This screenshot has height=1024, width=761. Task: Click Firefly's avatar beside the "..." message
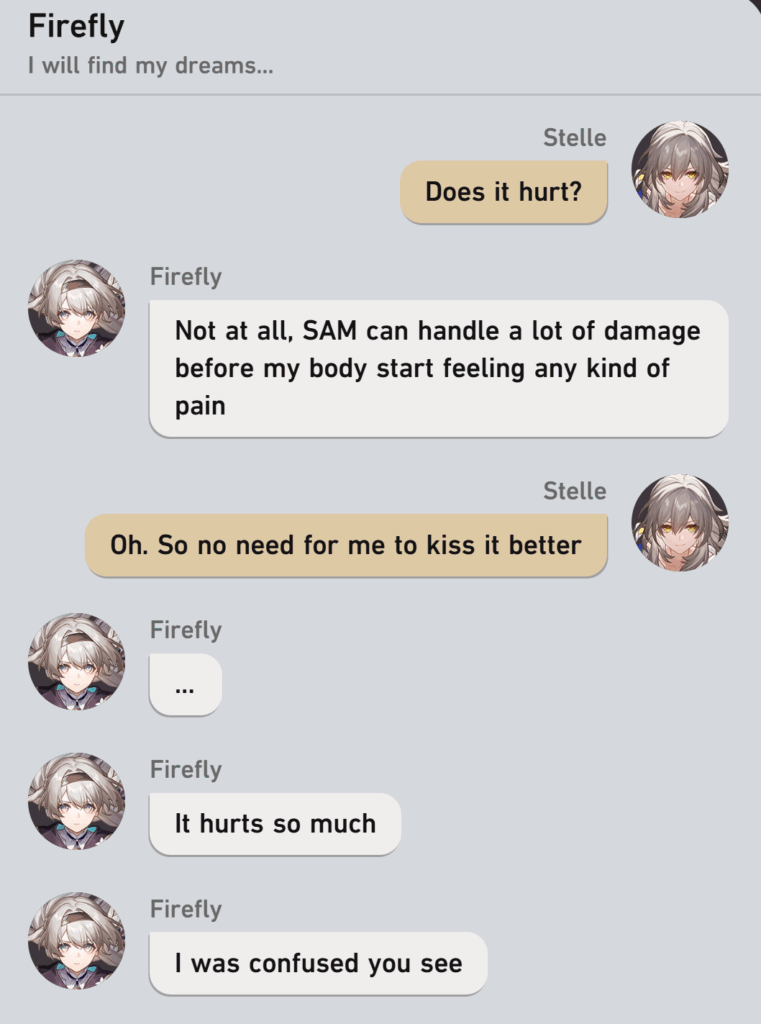point(76,661)
